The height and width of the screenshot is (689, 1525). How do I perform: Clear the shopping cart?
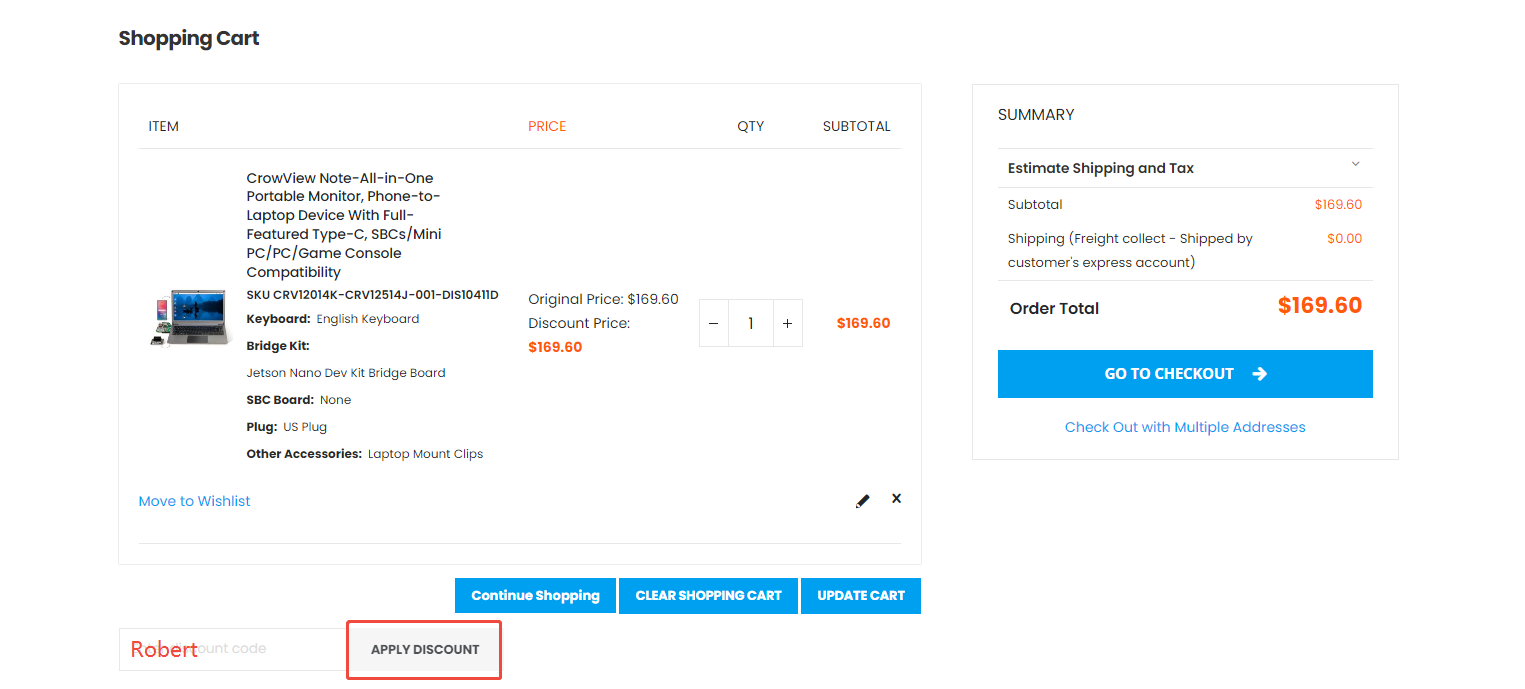click(x=708, y=595)
